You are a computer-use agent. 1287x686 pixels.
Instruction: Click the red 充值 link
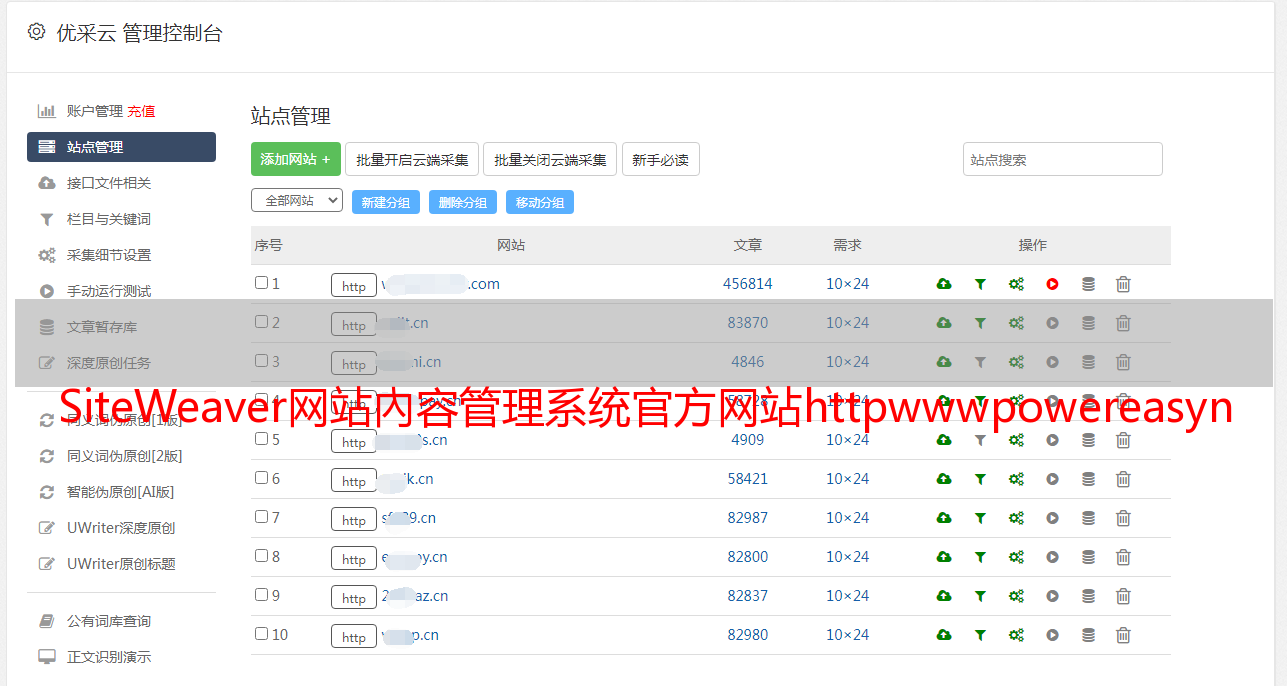(141, 111)
